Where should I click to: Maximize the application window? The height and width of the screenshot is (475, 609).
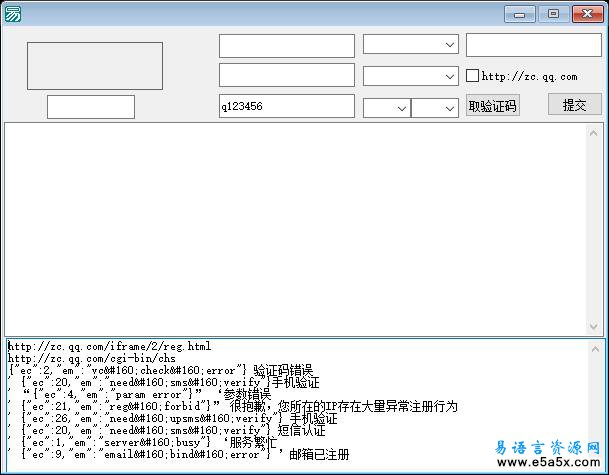coord(552,13)
